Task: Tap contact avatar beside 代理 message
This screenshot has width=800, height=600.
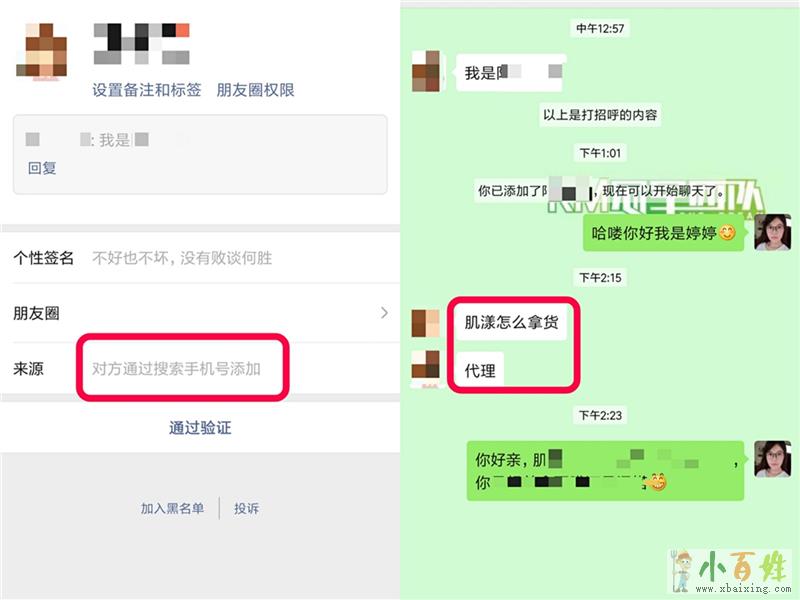Action: coord(426,368)
